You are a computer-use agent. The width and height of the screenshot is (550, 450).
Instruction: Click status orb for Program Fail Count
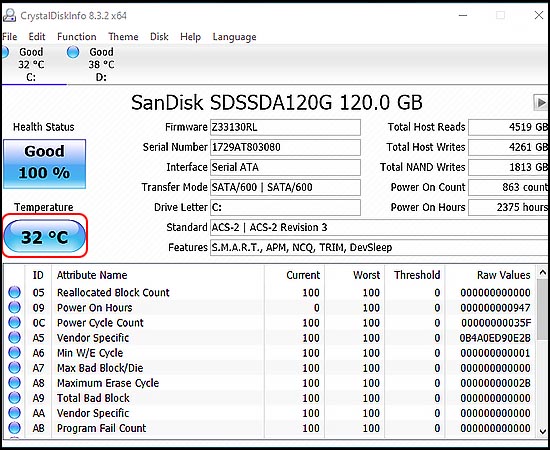click(14, 428)
